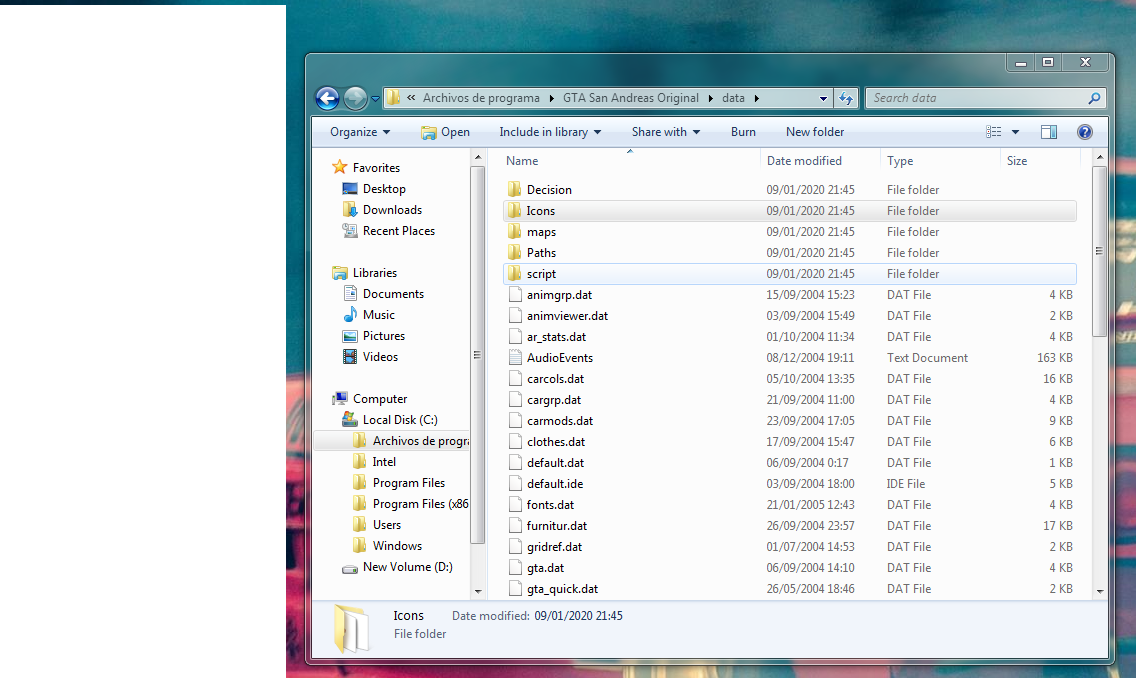Open Downloads in the Favorites list

(x=392, y=209)
